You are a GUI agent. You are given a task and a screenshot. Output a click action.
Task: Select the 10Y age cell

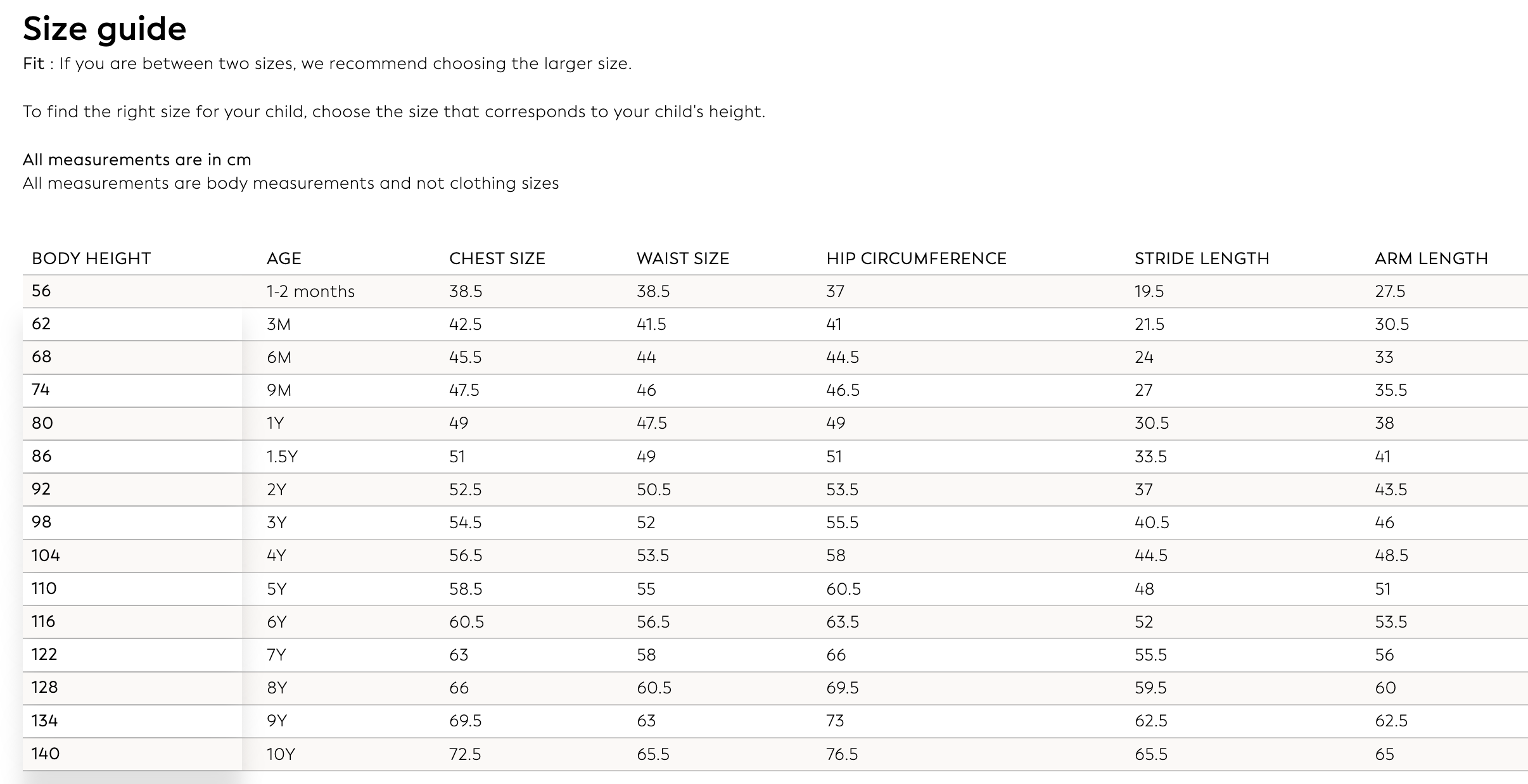coord(281,754)
